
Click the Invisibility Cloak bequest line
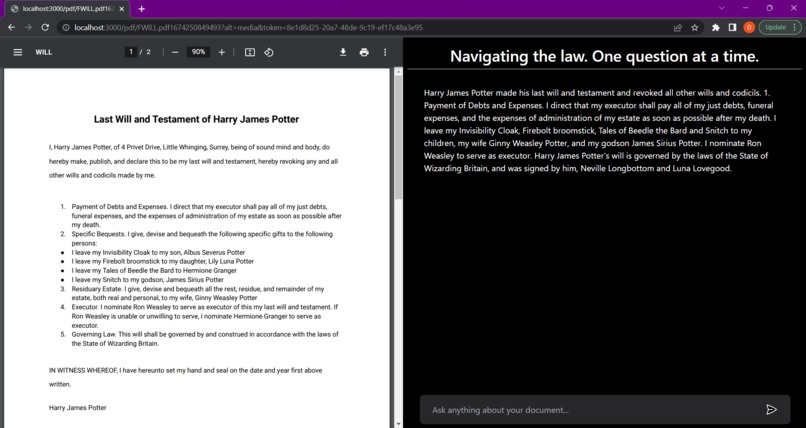tap(158, 252)
